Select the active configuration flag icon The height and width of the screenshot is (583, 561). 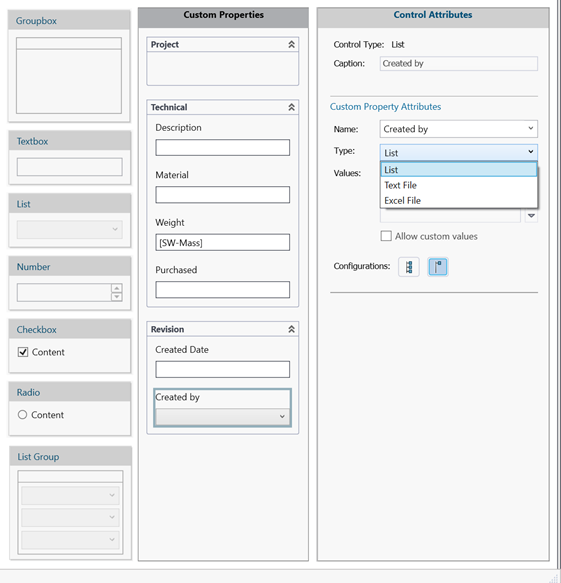[438, 267]
